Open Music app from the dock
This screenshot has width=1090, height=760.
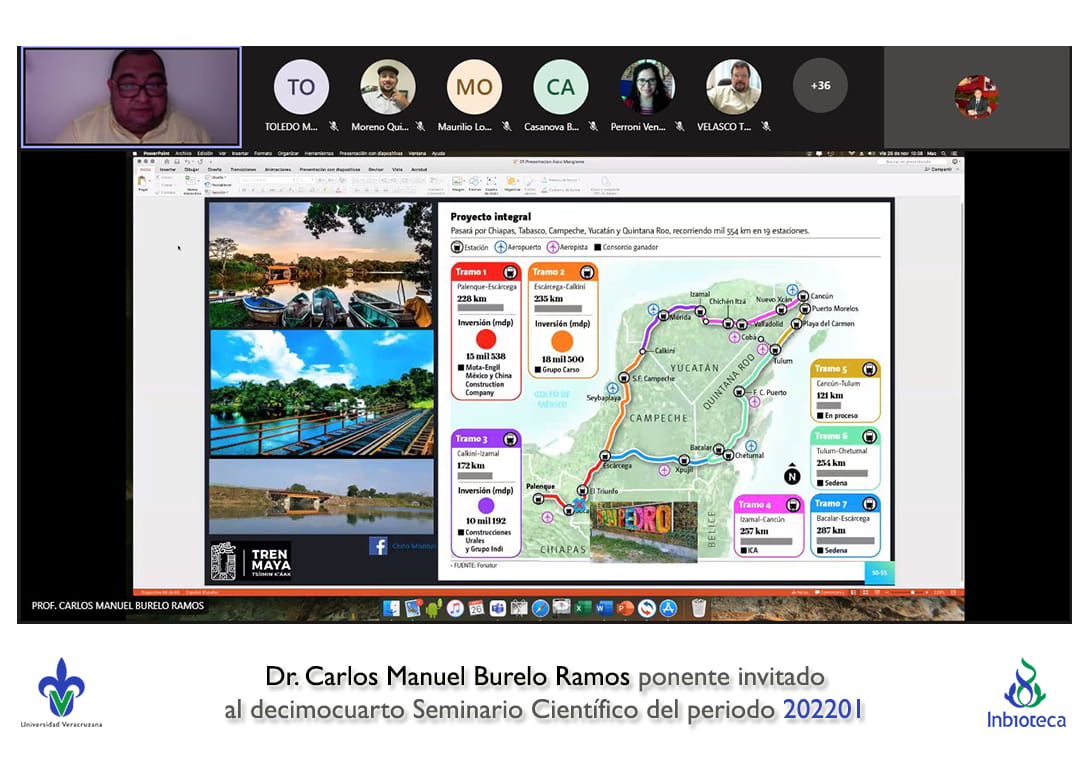click(455, 608)
